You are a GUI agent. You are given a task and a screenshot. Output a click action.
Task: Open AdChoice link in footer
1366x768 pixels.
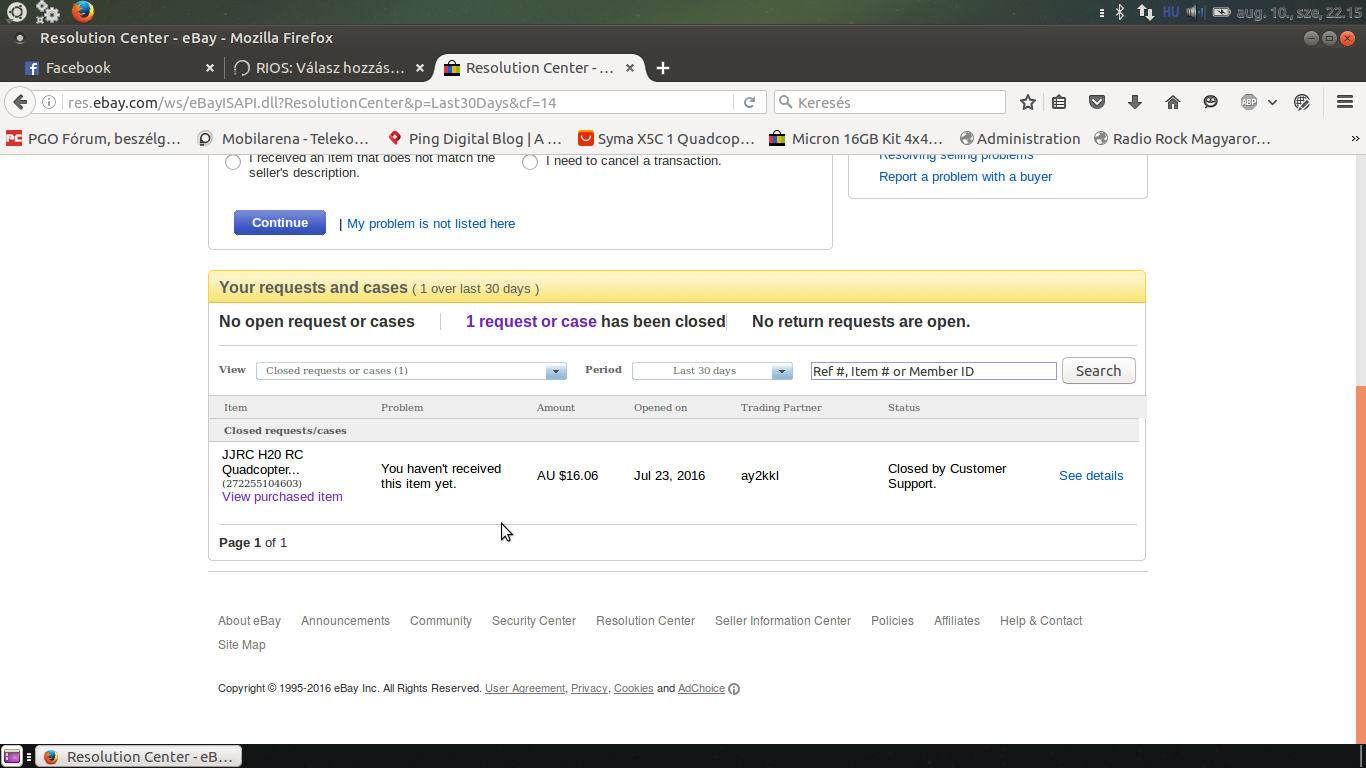(701, 689)
